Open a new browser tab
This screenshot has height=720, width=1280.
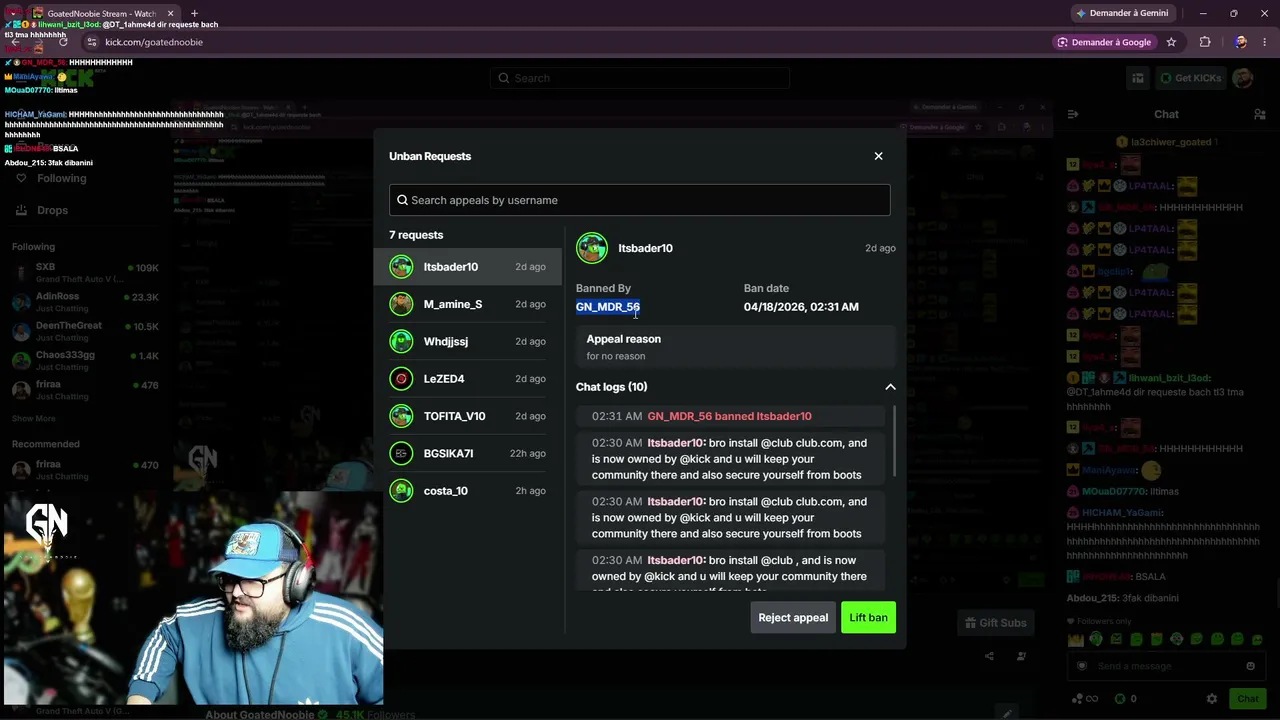point(194,14)
